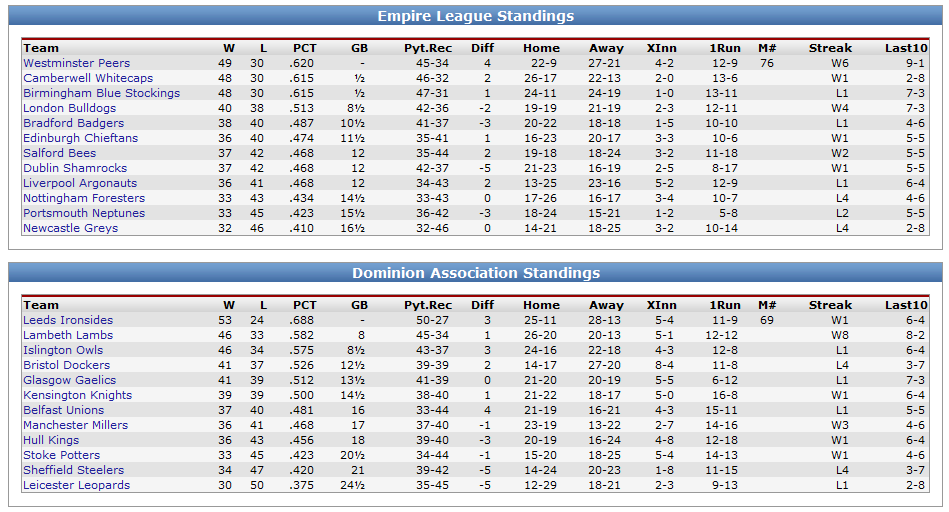Select Birmingham Blue Stockings link

102,93
